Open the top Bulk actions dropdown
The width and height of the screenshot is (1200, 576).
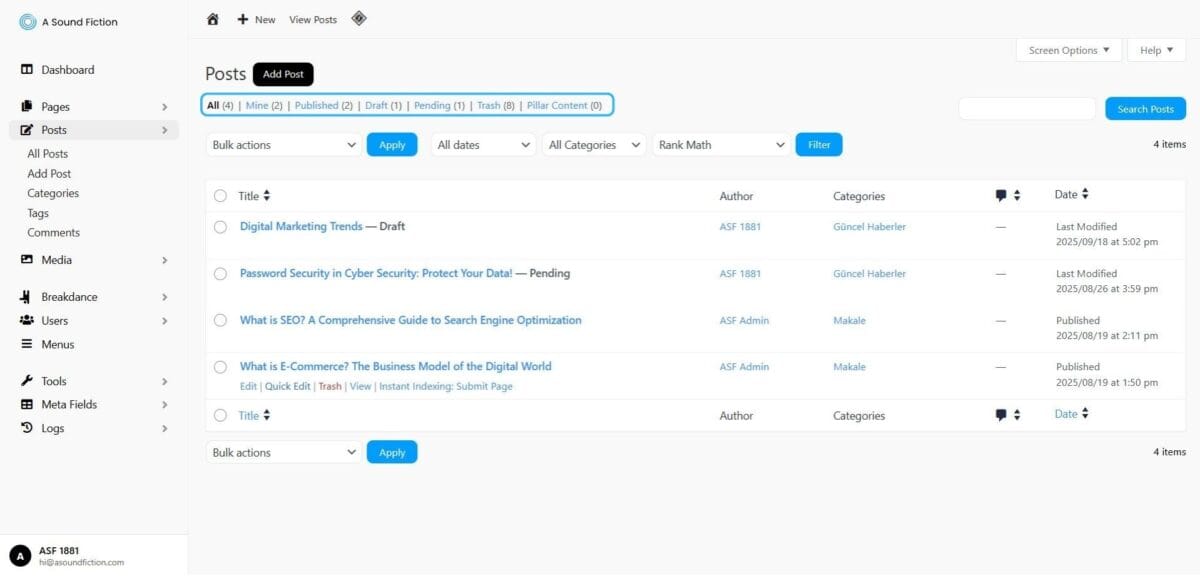click(284, 145)
